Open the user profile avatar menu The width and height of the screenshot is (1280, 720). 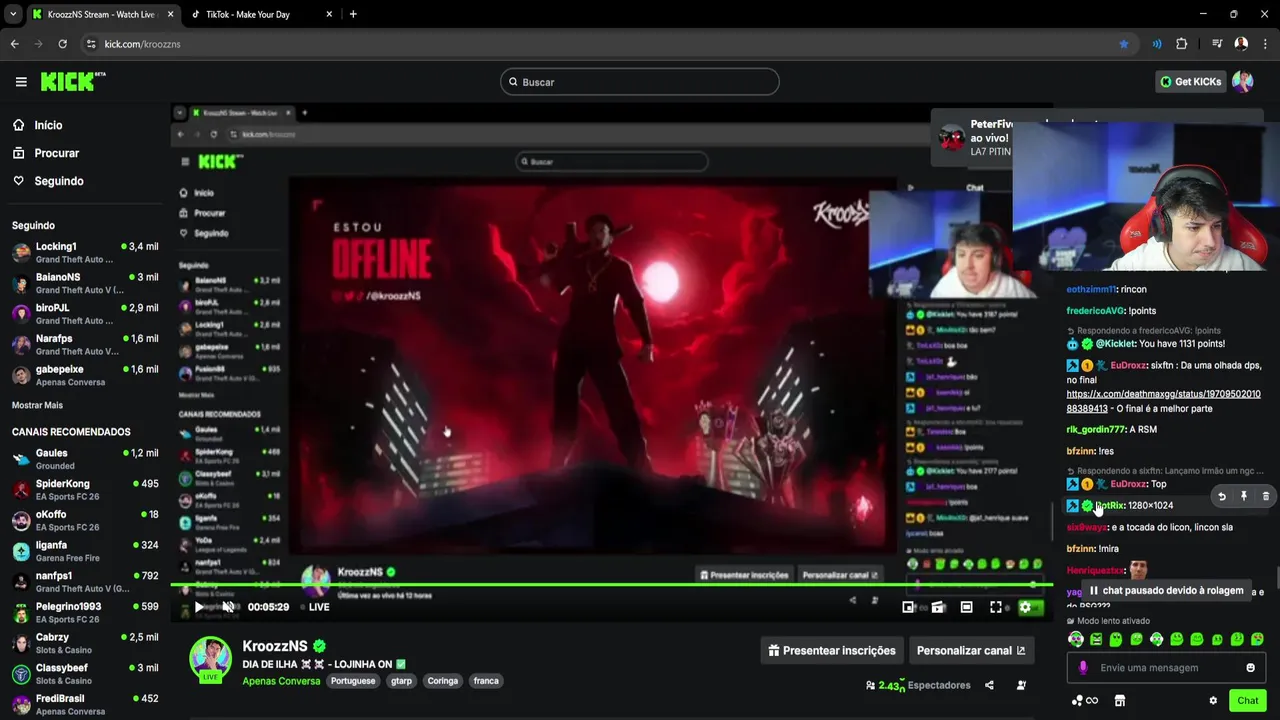click(1243, 82)
